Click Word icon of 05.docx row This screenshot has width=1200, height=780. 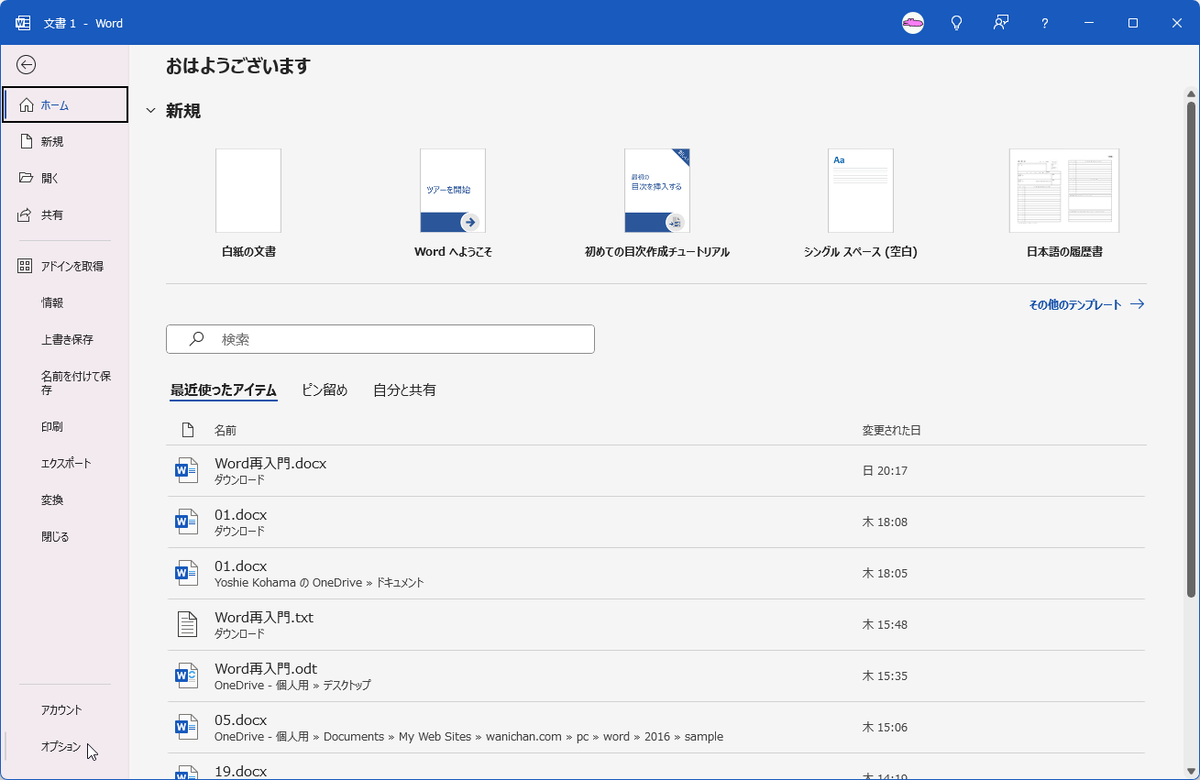(x=187, y=727)
